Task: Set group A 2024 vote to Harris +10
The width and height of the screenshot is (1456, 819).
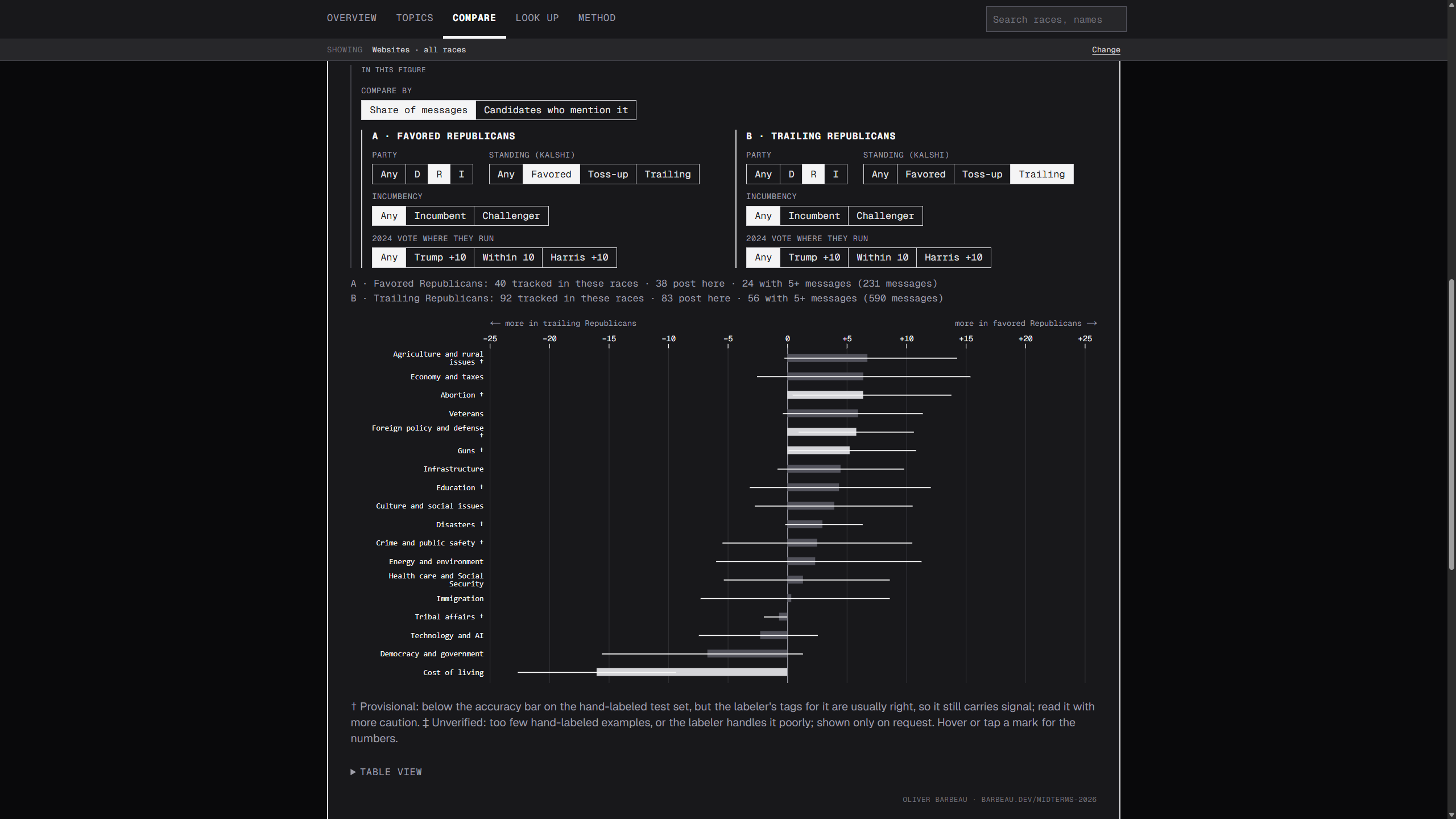Action: pyautogui.click(x=579, y=258)
